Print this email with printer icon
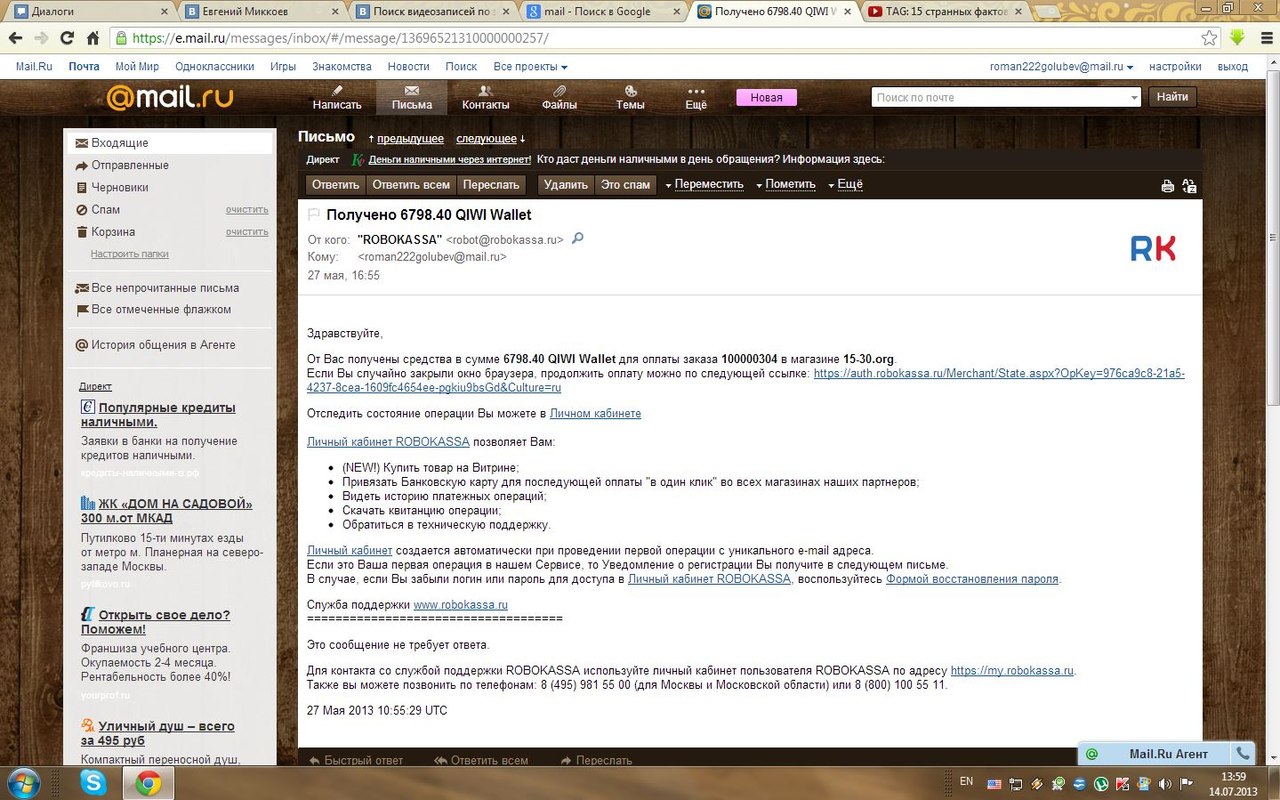 (1167, 185)
